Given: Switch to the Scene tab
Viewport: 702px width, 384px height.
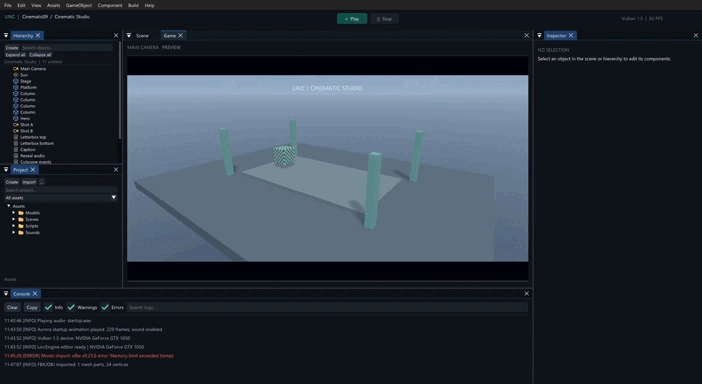Looking at the screenshot, I should 142,35.
